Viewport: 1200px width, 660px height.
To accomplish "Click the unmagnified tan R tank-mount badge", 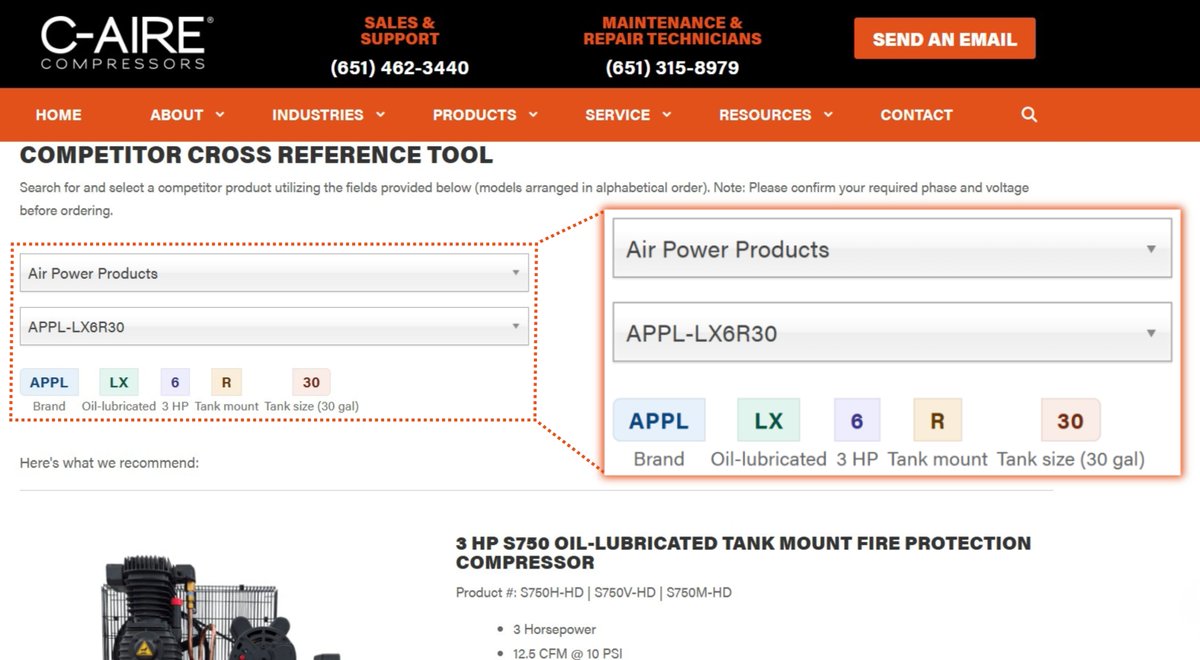I will point(226,382).
